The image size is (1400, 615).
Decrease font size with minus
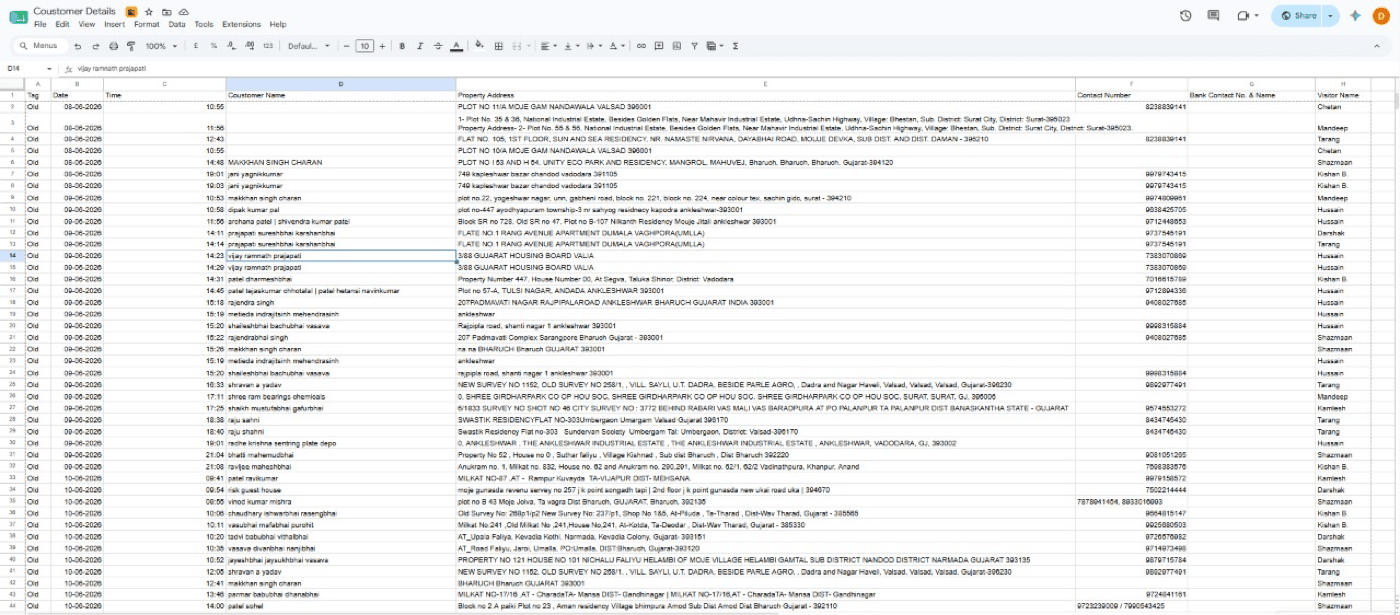pos(347,46)
